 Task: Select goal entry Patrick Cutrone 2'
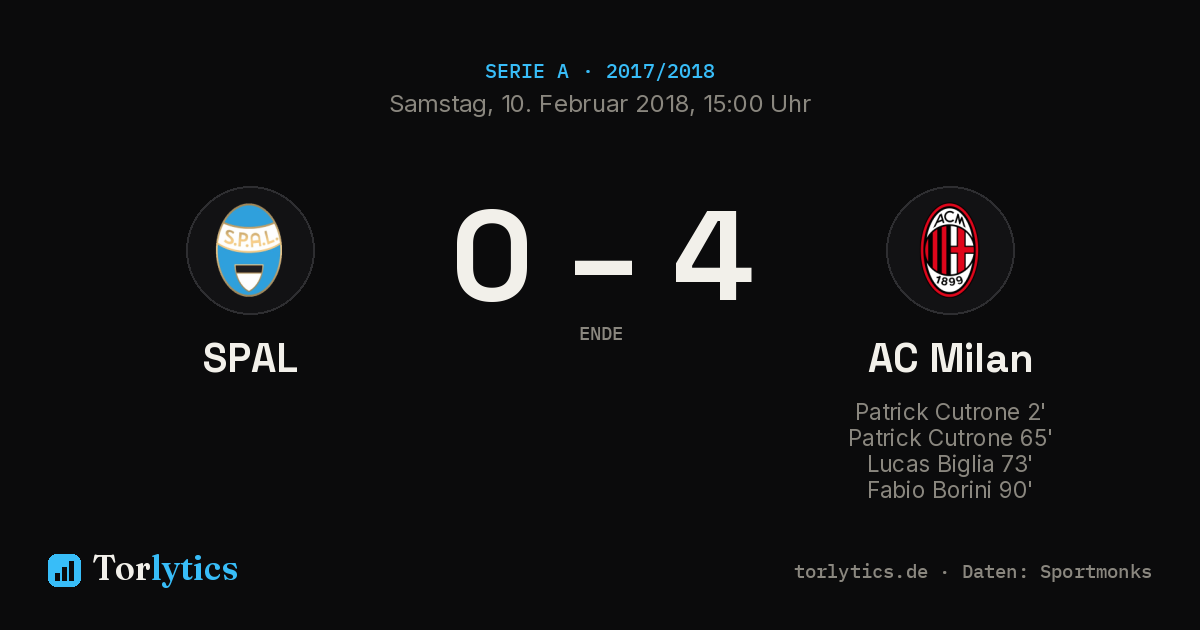tap(950, 412)
